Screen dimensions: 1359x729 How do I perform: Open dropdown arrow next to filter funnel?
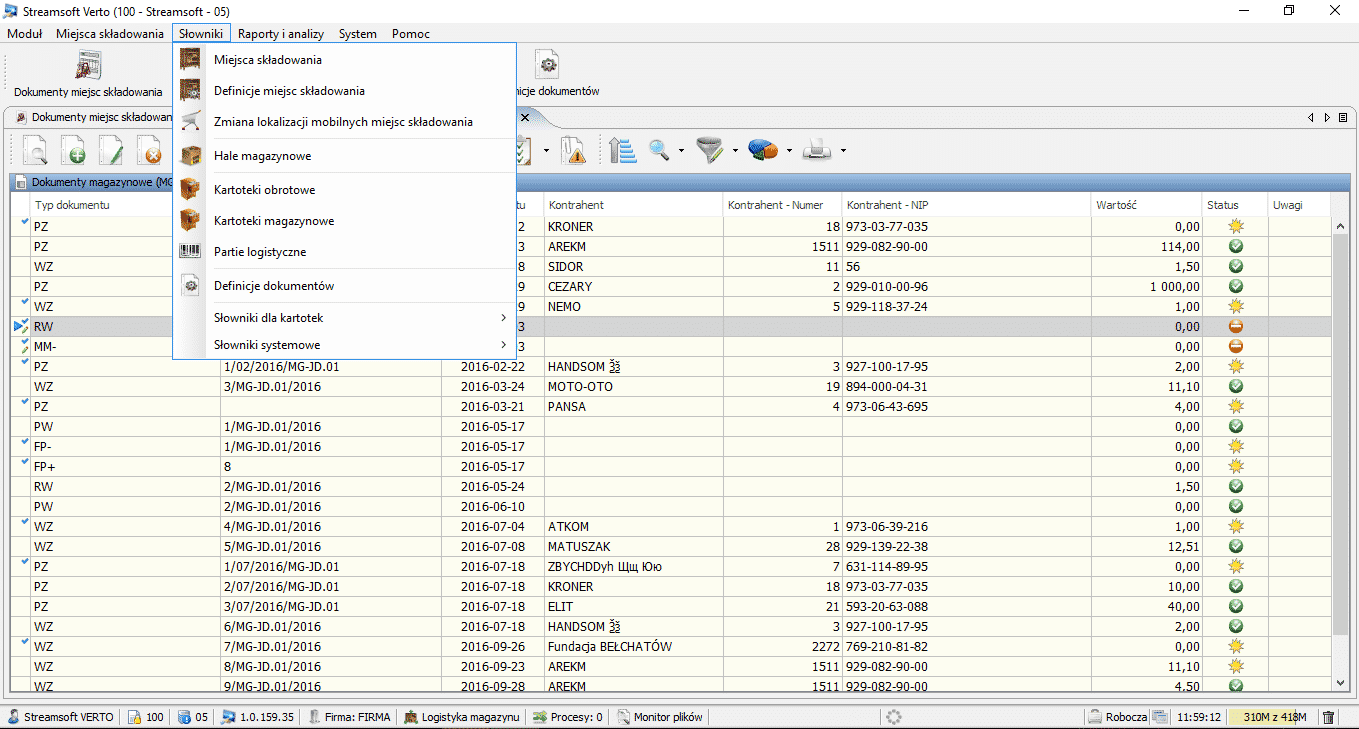point(735,152)
